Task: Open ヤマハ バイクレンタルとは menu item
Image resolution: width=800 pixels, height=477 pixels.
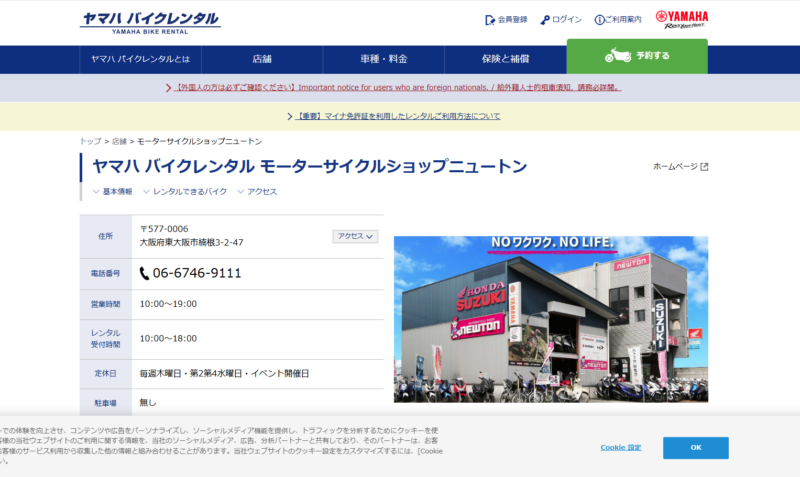Action: tap(140, 59)
